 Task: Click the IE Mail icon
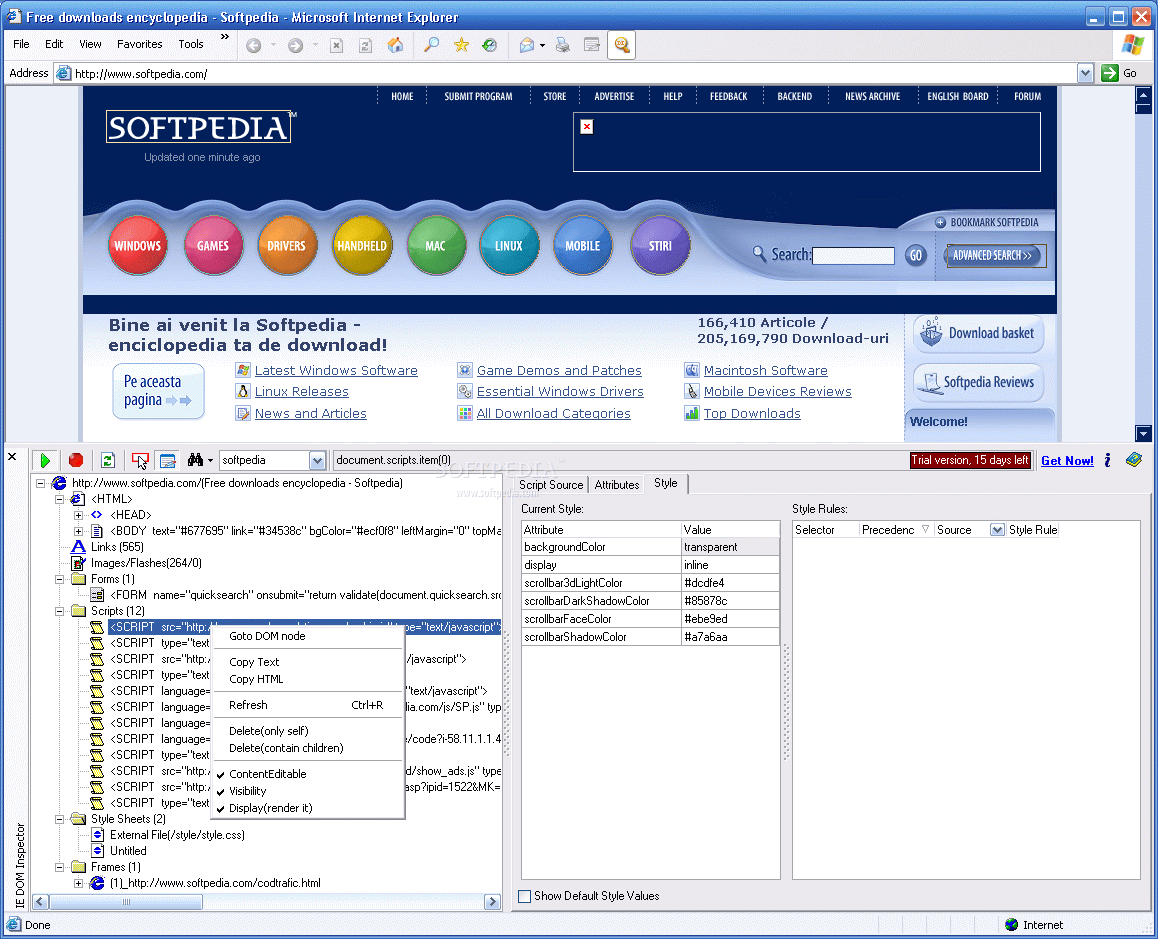point(527,46)
